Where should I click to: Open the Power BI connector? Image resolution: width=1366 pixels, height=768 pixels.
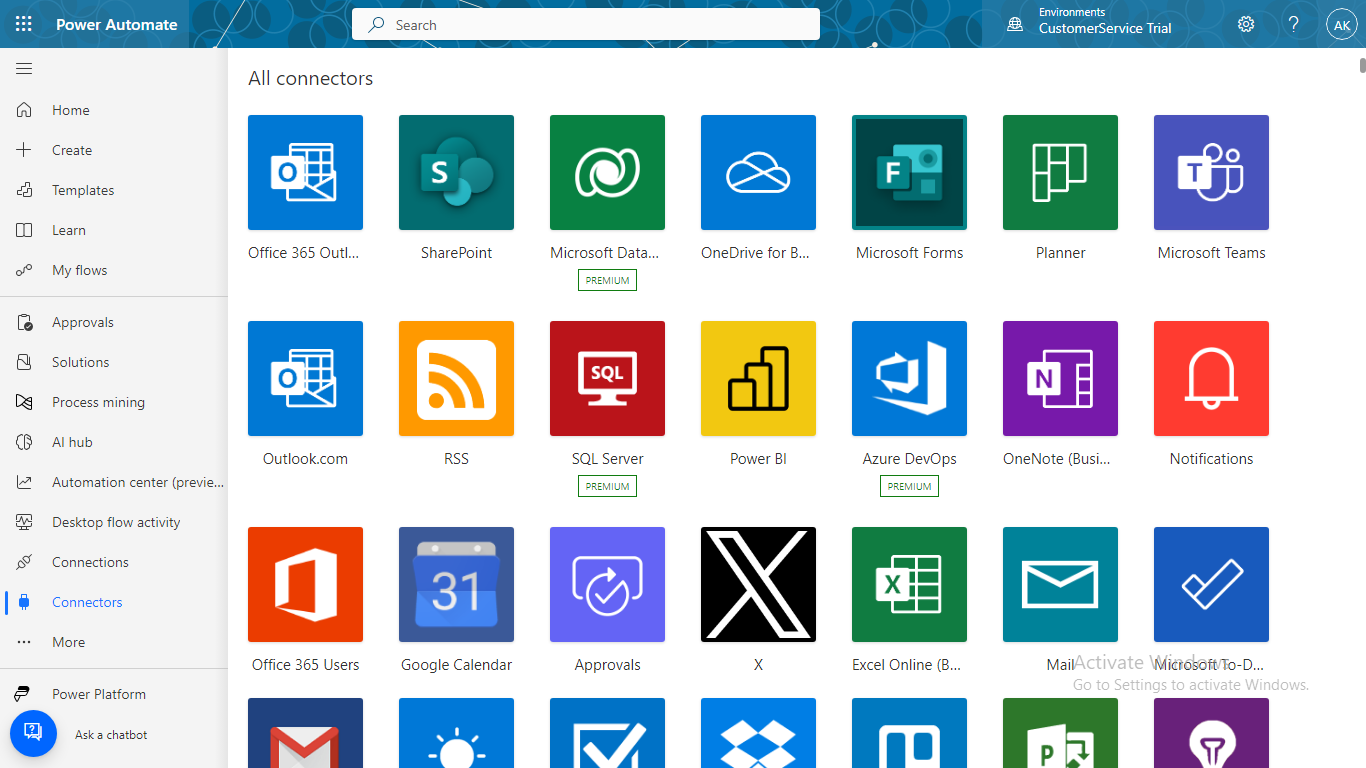(758, 379)
